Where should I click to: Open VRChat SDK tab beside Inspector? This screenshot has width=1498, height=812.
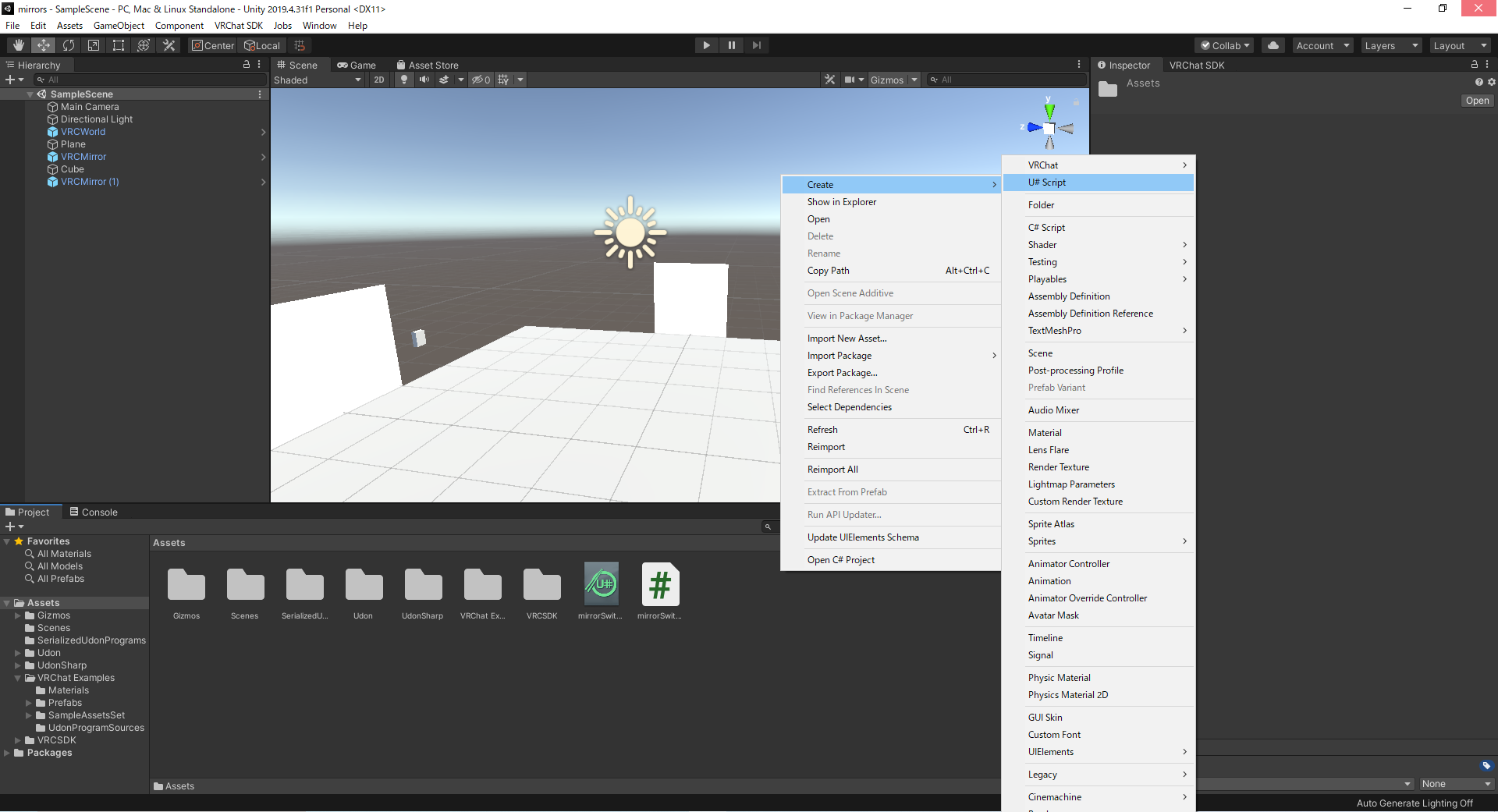point(1197,66)
